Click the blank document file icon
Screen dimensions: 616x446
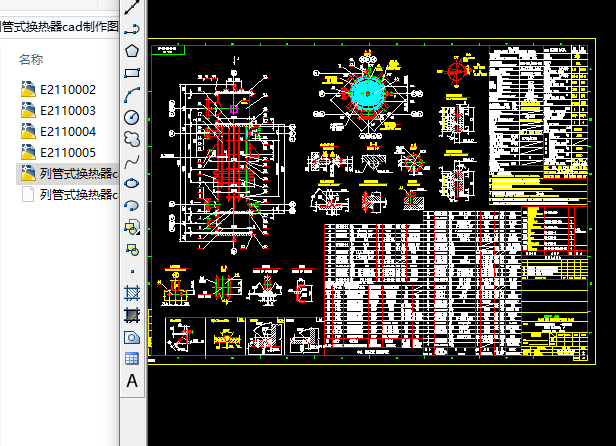28,195
